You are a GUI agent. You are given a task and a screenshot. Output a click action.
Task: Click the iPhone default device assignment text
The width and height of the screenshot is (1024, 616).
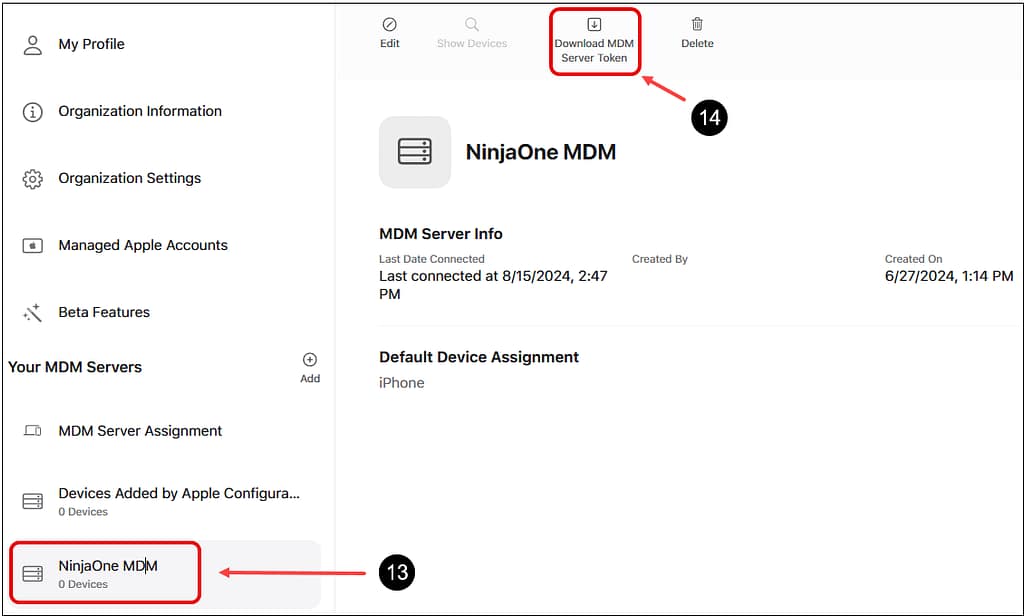(x=402, y=383)
